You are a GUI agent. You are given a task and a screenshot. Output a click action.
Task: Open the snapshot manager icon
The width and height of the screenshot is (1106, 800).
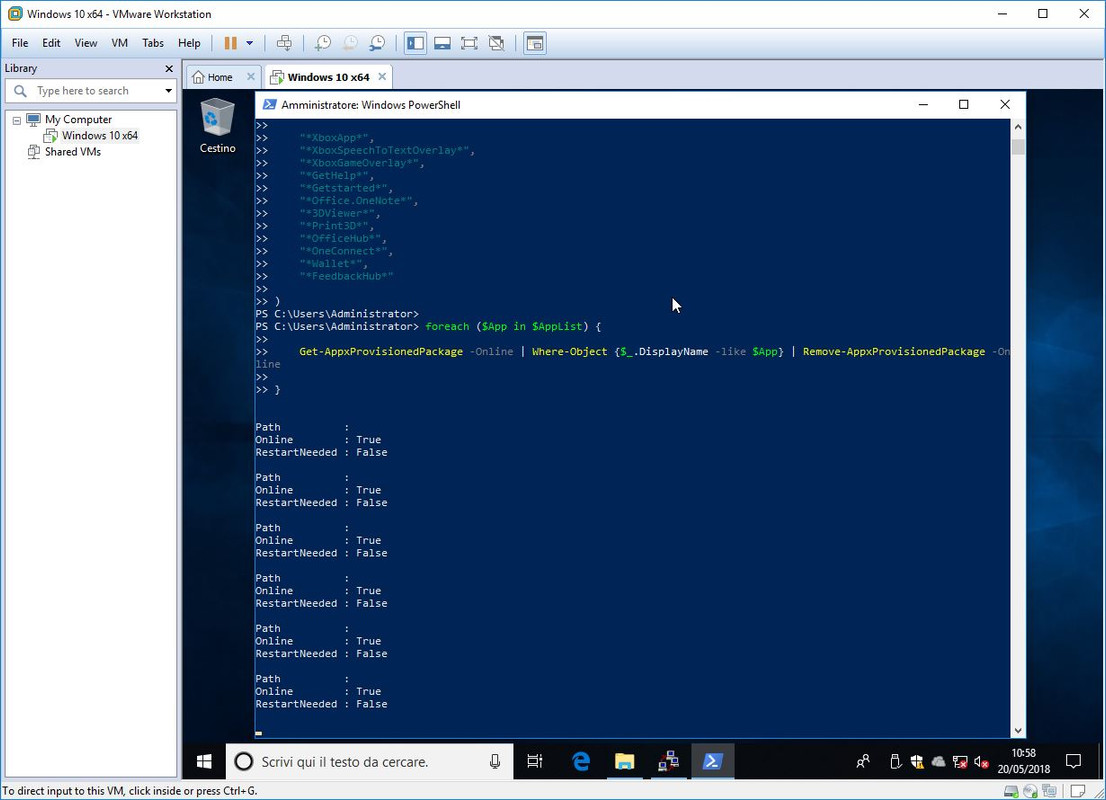pyautogui.click(x=377, y=43)
